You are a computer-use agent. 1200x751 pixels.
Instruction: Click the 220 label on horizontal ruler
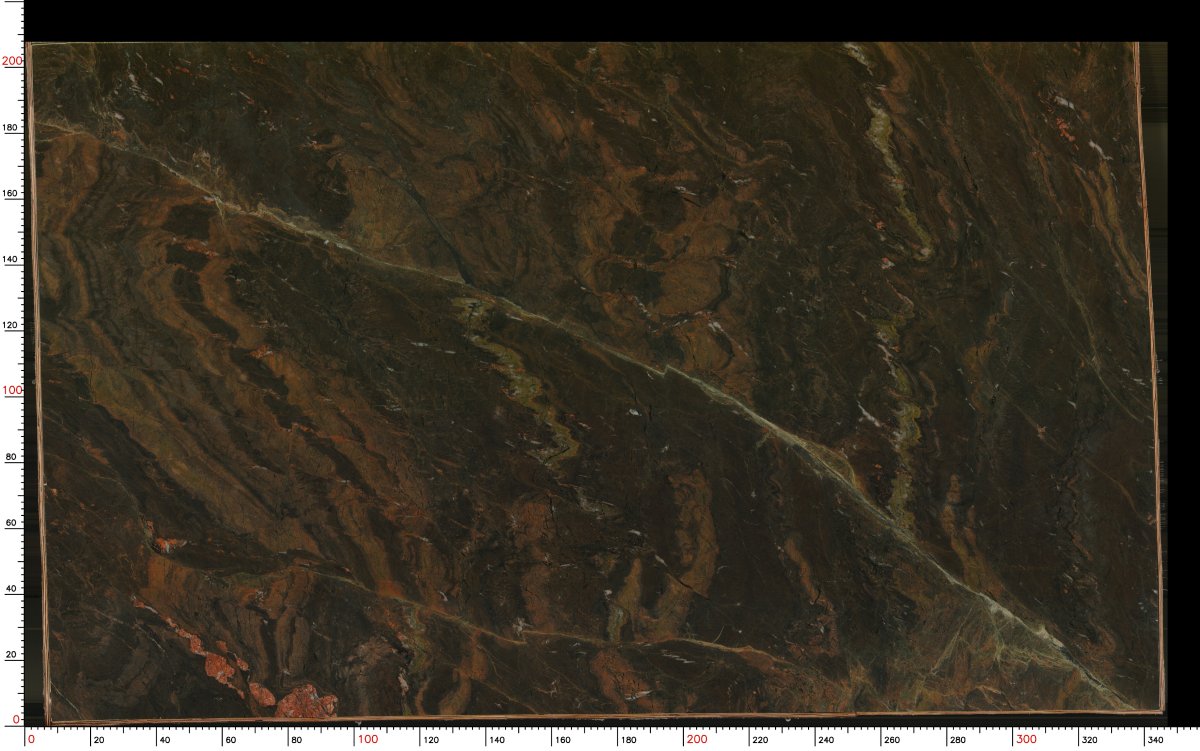(761, 740)
